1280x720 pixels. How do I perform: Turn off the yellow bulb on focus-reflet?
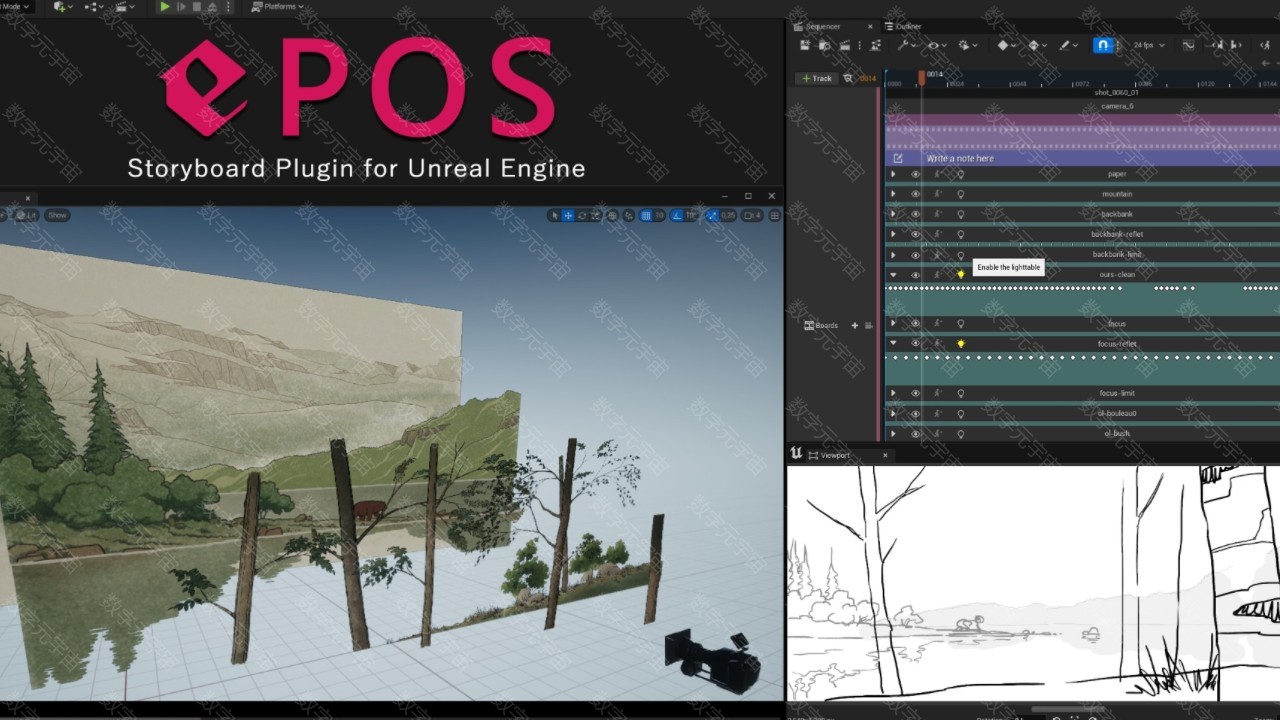click(961, 344)
